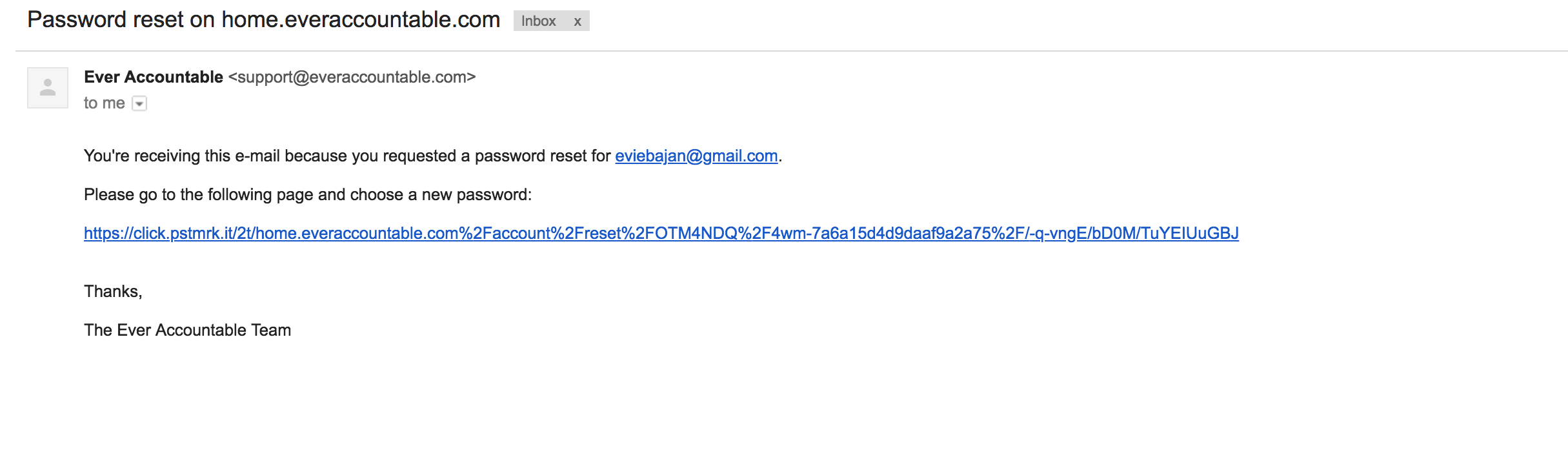Open the click.pstmrk.it password reset link

661,233
